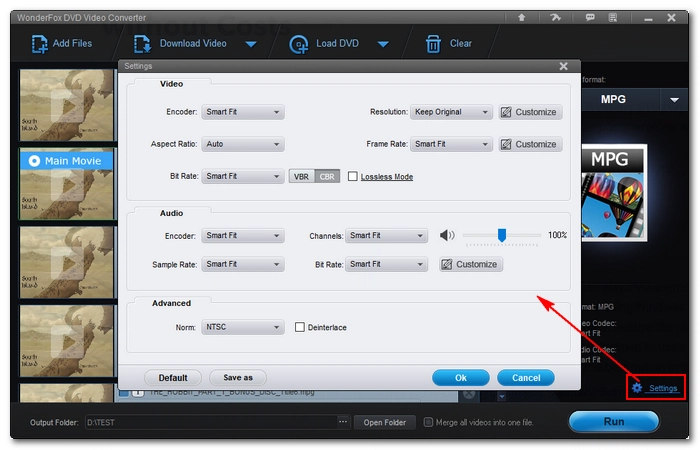Open the Frame Rate dropdown
Image resolution: width=700 pixels, height=450 pixels.
pyautogui.click(x=451, y=144)
